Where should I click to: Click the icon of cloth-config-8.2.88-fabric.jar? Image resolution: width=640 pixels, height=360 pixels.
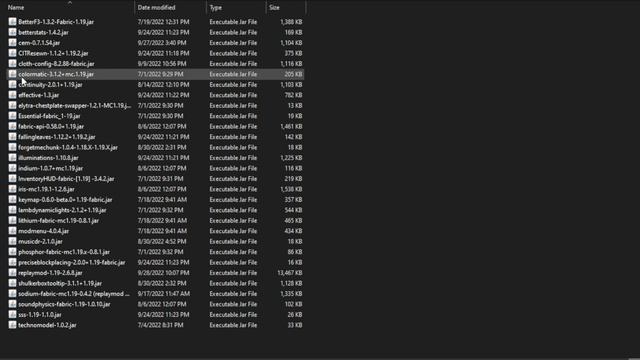tap(13, 64)
